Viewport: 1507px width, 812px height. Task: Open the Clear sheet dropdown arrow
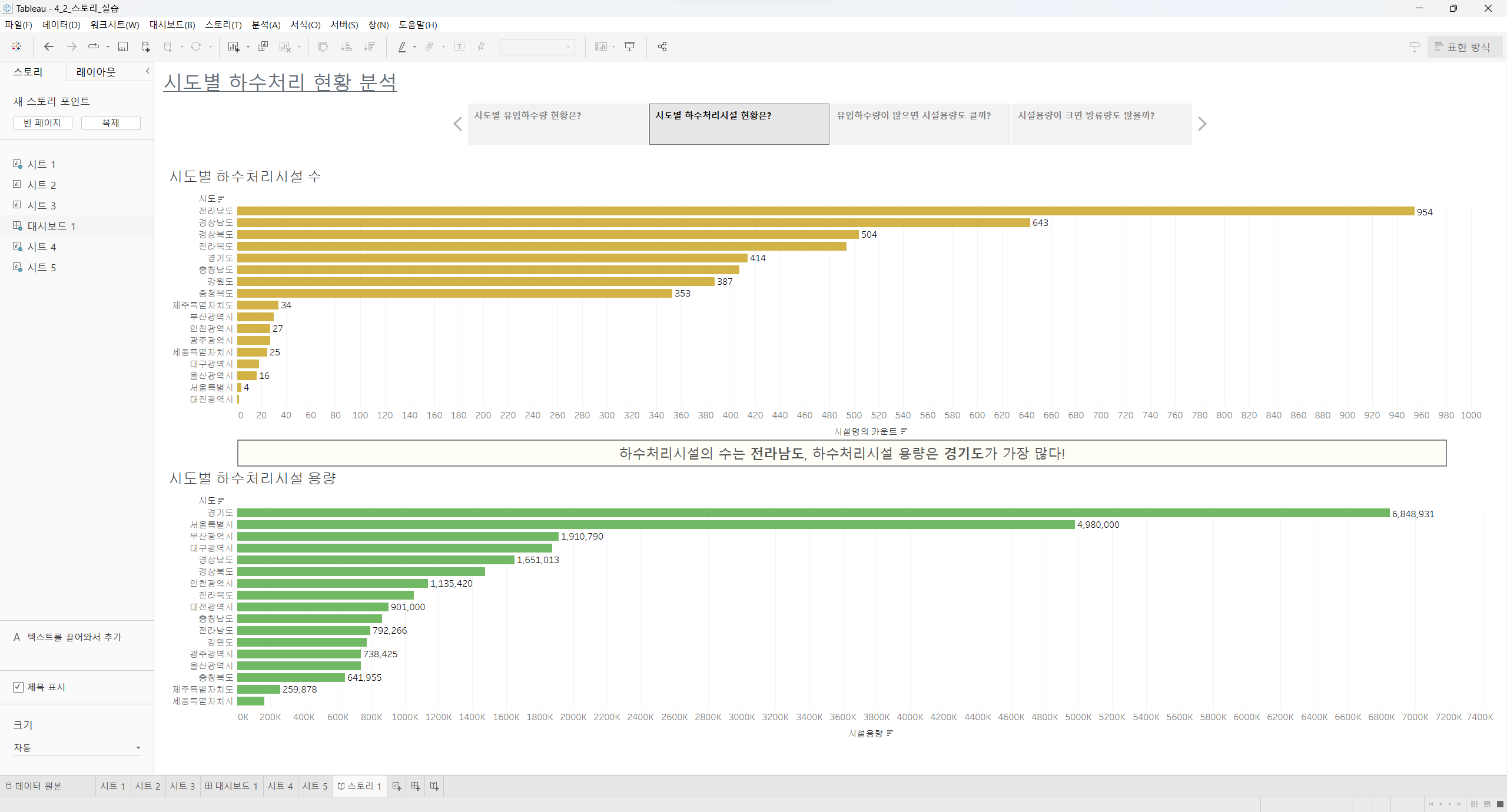tap(299, 46)
